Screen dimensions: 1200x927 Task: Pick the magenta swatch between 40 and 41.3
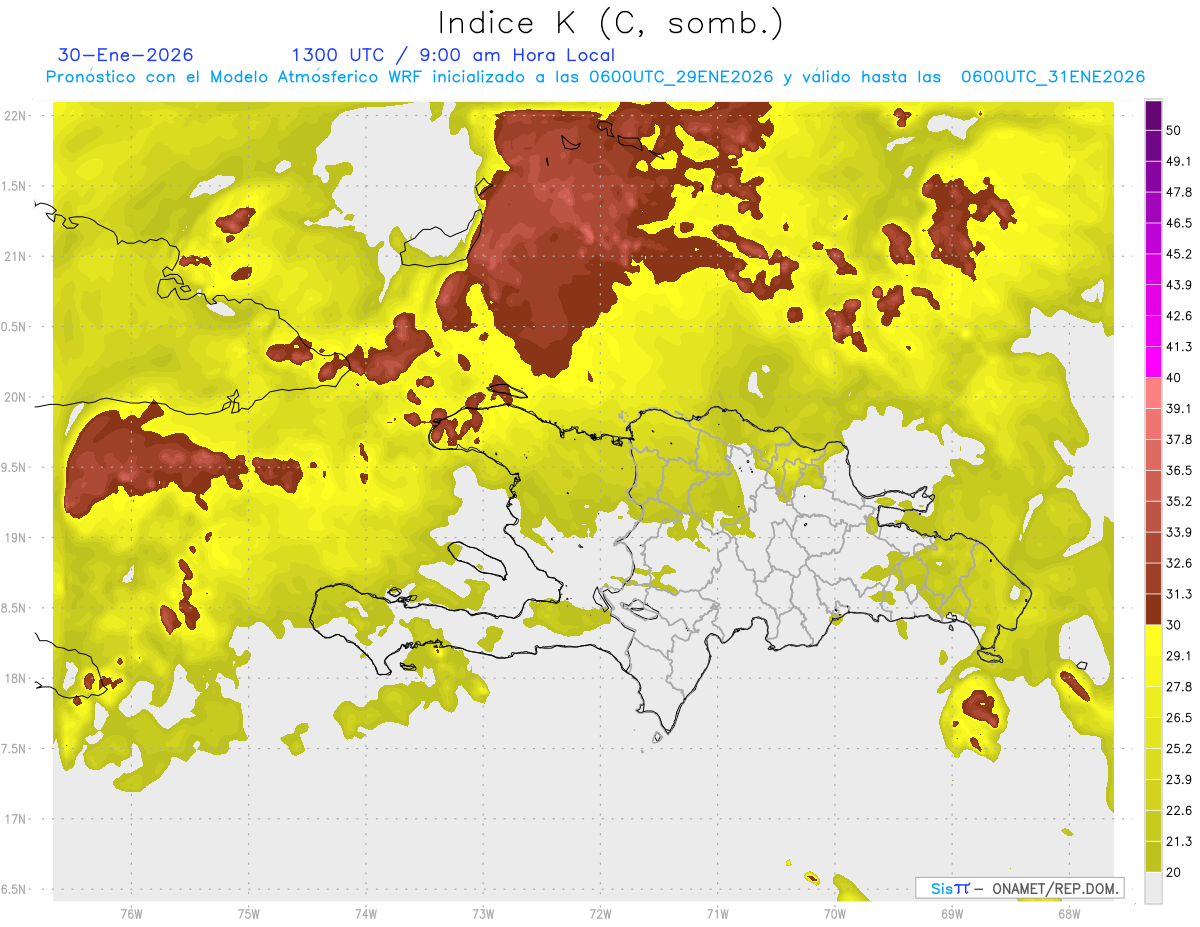(x=1153, y=363)
